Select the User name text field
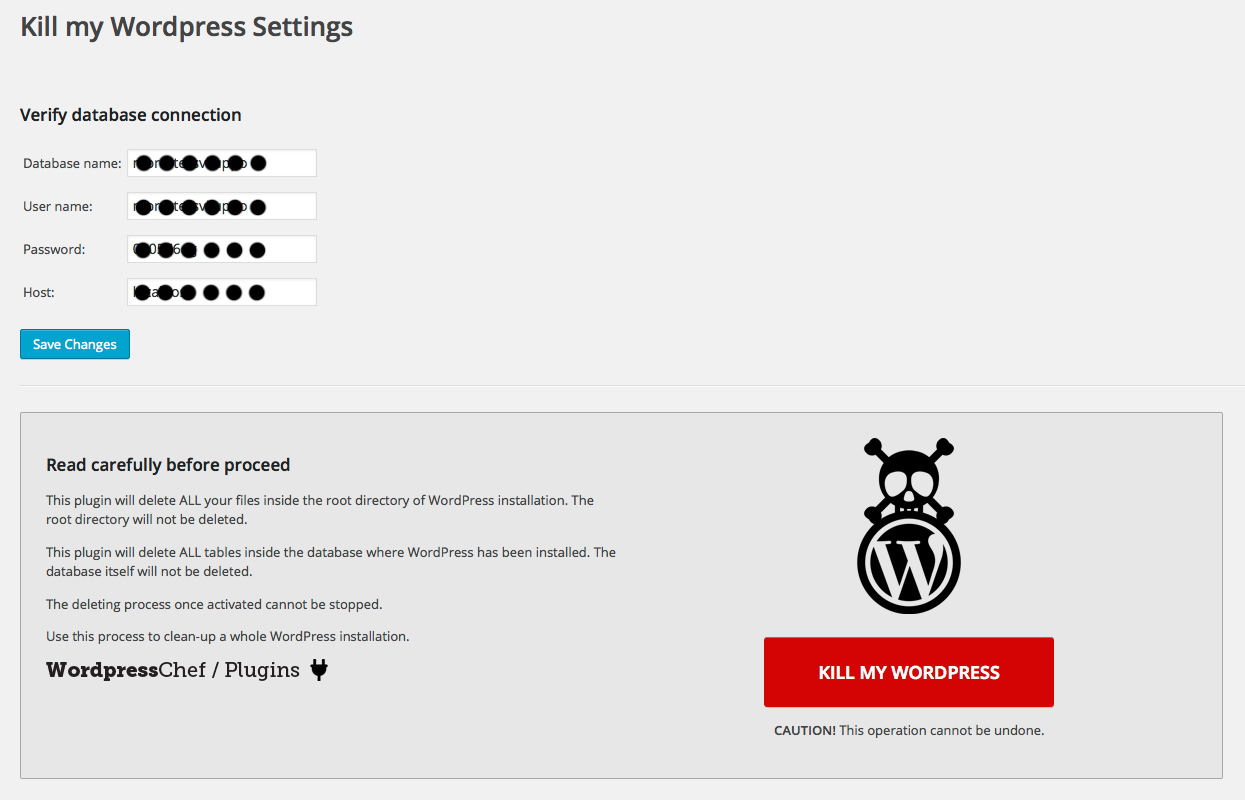 click(222, 206)
